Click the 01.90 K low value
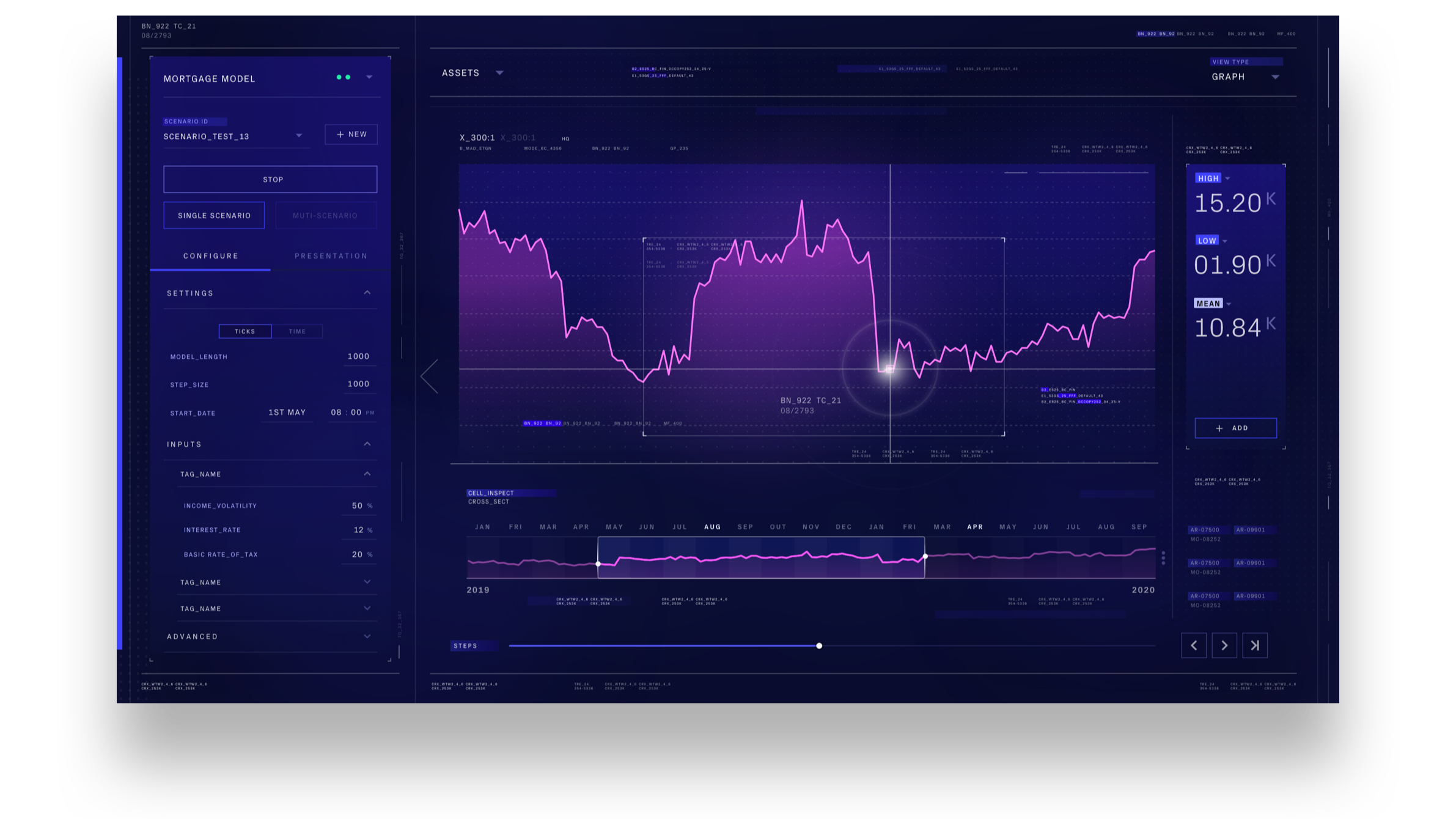This screenshot has height=819, width=1456. click(x=1235, y=265)
